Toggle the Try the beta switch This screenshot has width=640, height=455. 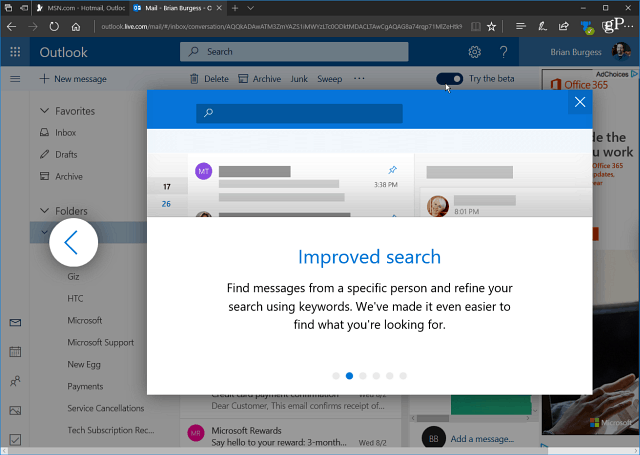(449, 78)
